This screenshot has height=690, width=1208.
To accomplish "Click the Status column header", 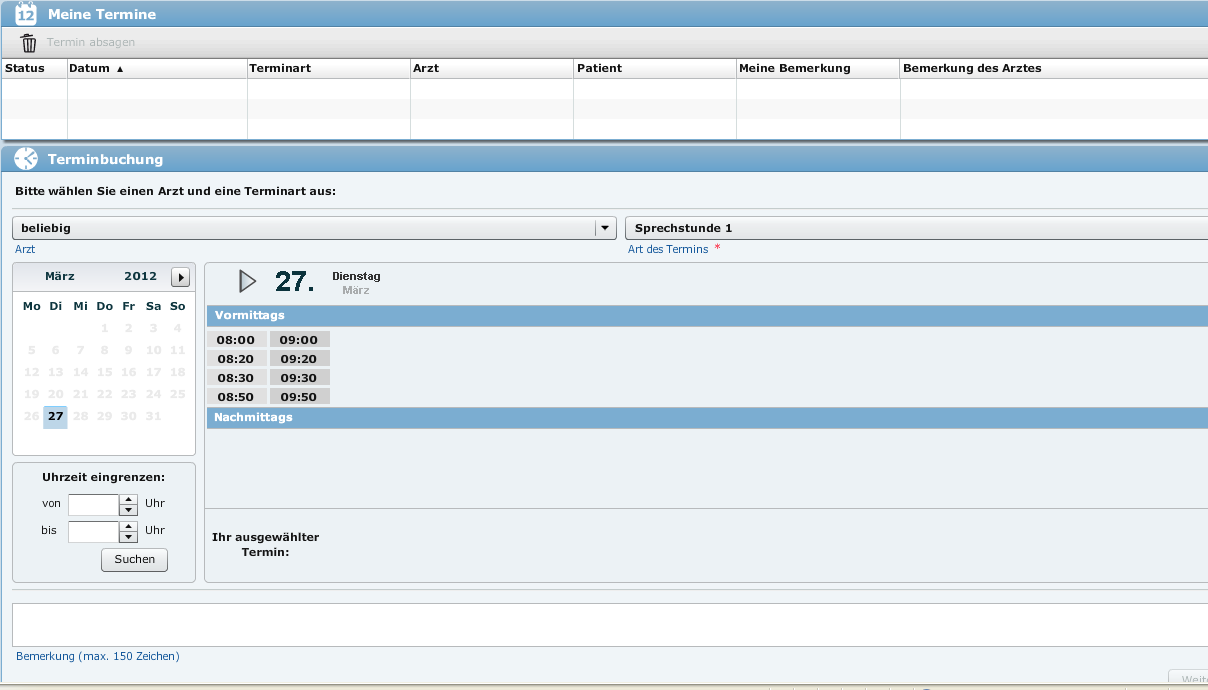I will click(x=34, y=68).
